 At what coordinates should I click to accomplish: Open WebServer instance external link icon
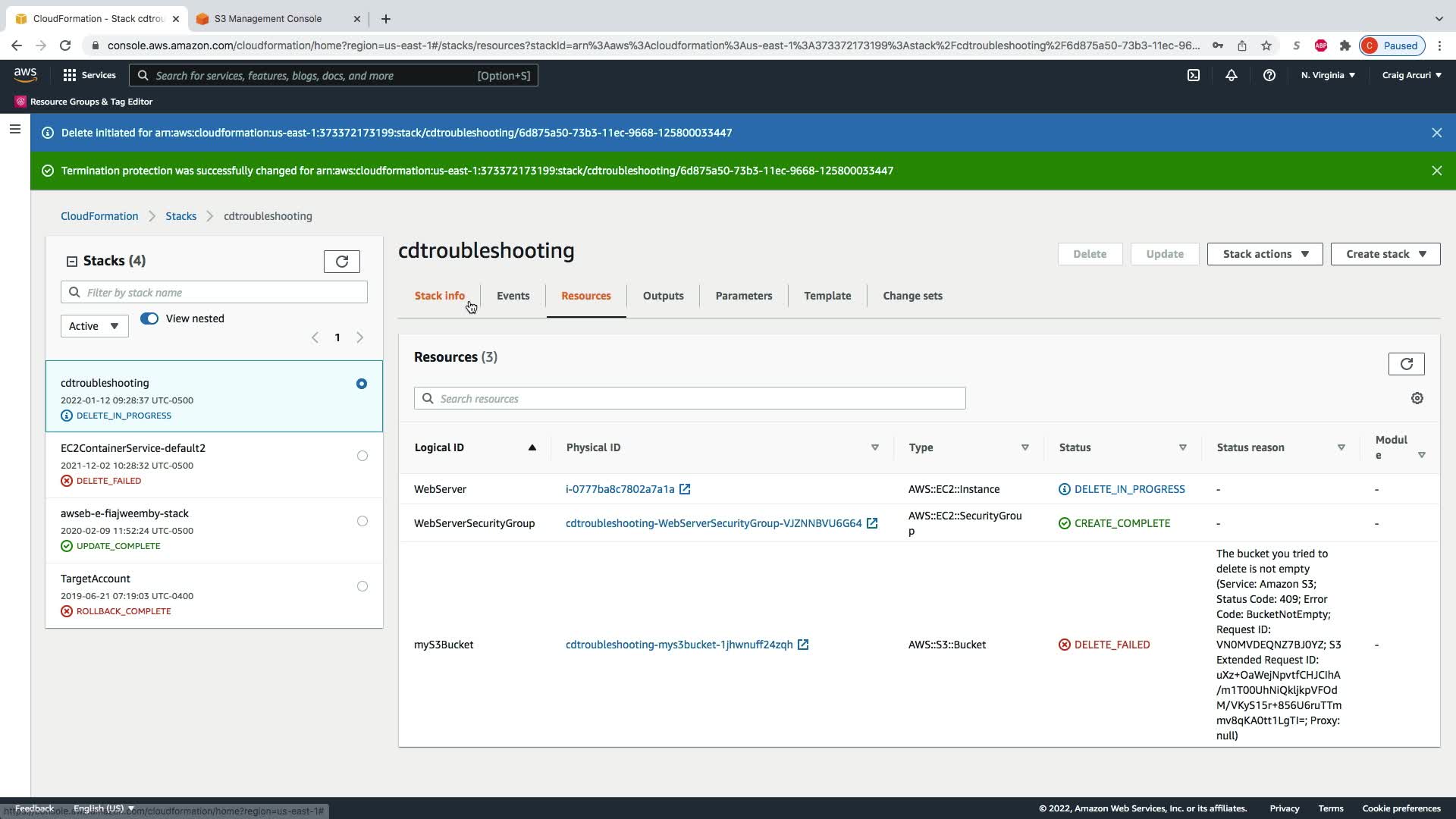click(x=685, y=489)
